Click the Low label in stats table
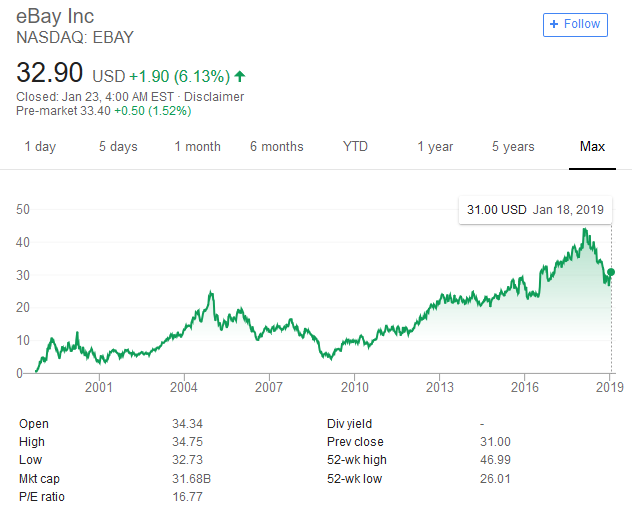Viewport: 632px width, 510px height. [x=31, y=460]
